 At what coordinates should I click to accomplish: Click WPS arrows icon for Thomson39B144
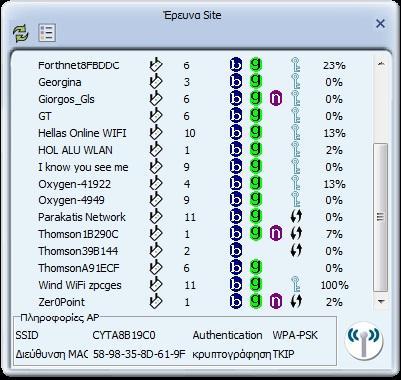click(x=296, y=250)
